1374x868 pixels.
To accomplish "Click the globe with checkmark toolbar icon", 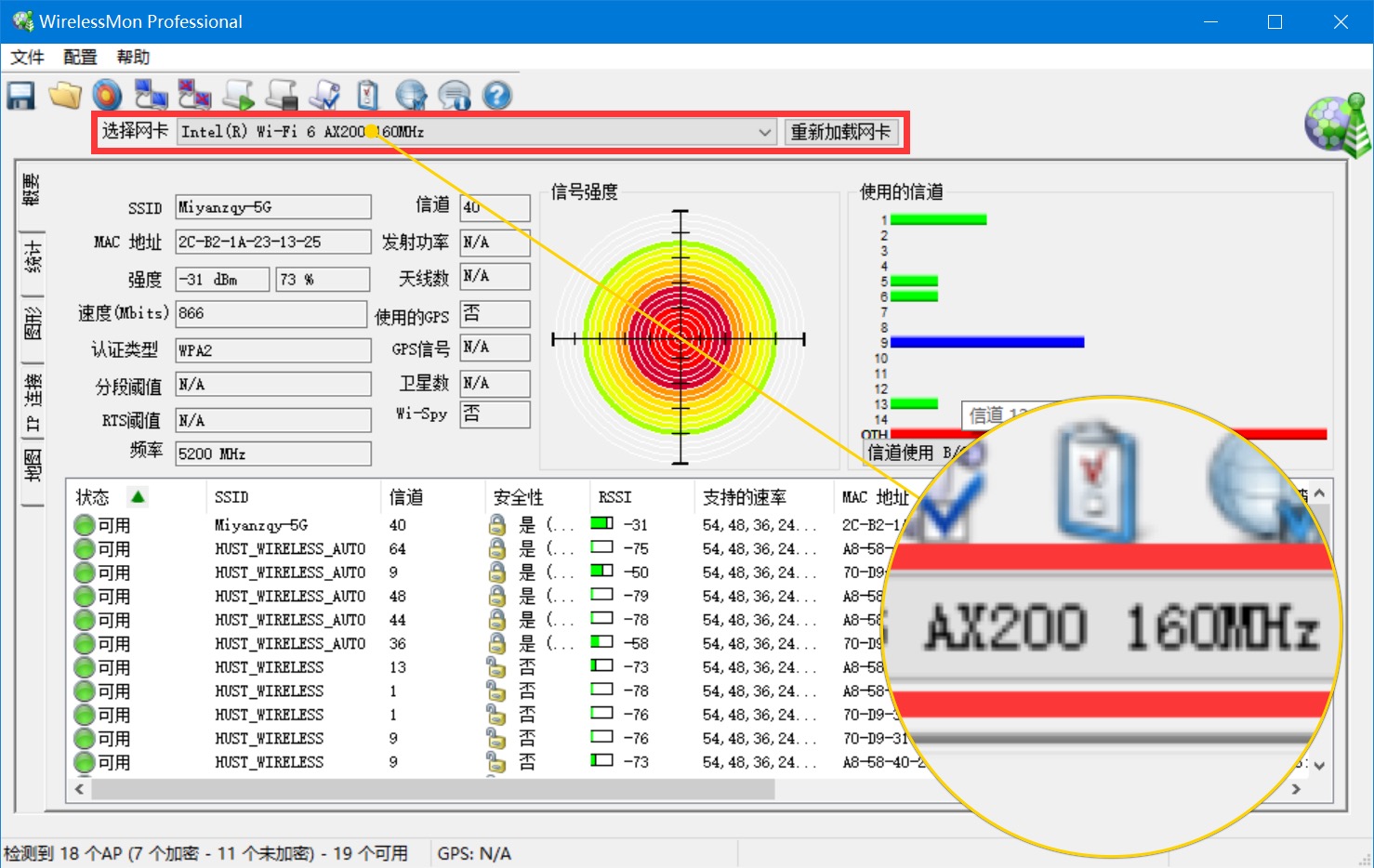I will 411,95.
